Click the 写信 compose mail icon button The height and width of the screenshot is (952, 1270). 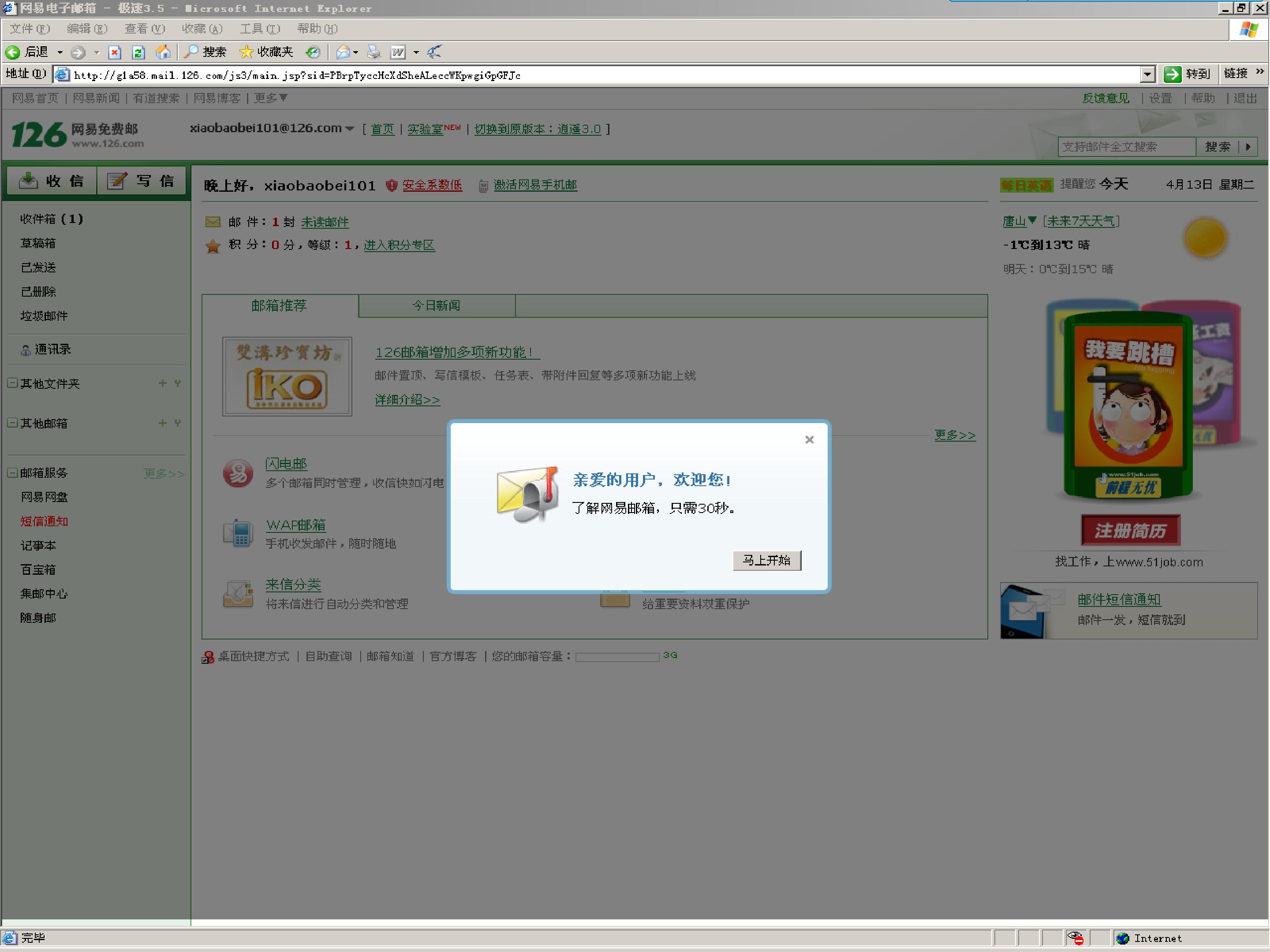141,181
